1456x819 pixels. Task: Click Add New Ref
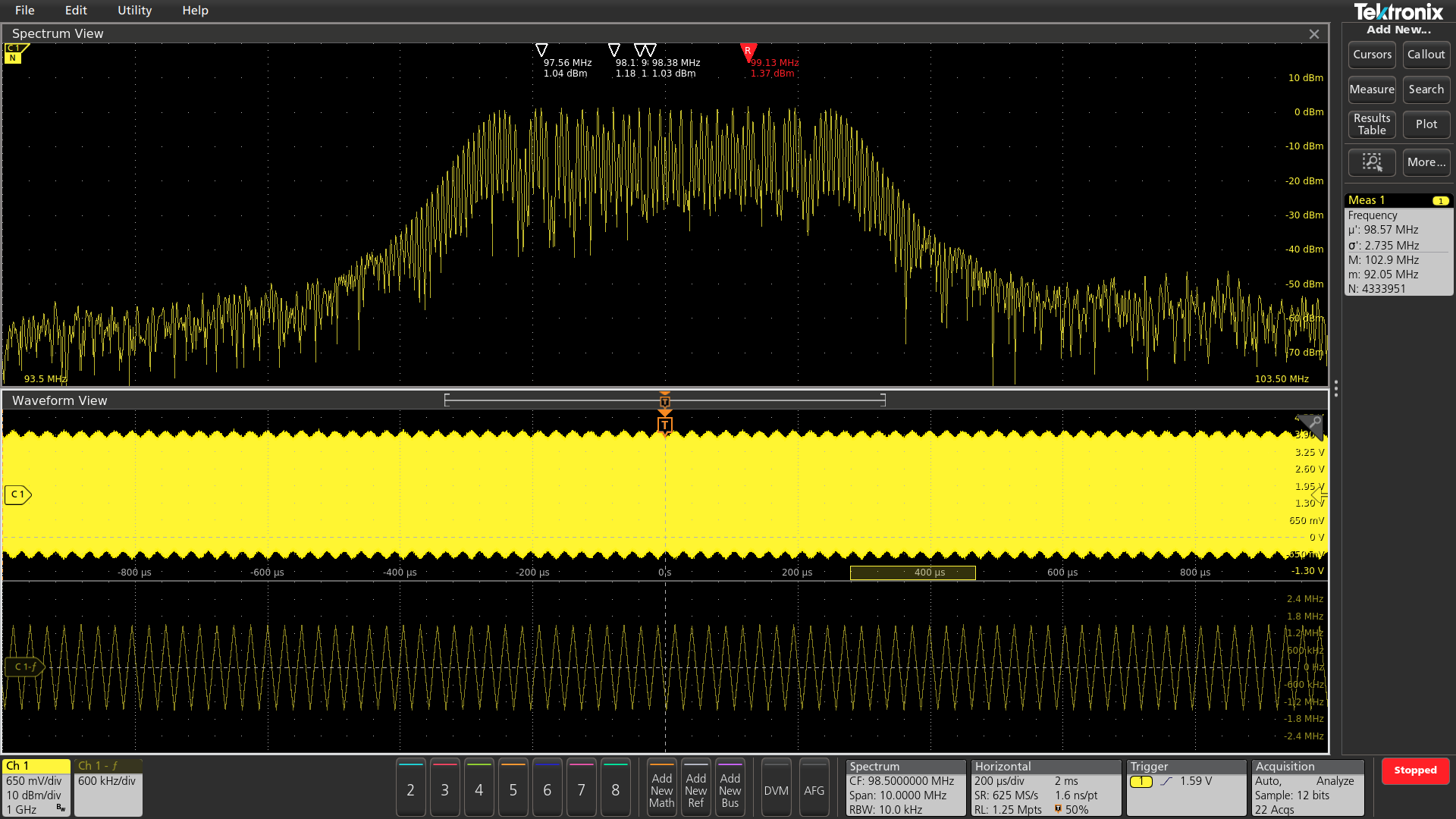click(x=695, y=787)
